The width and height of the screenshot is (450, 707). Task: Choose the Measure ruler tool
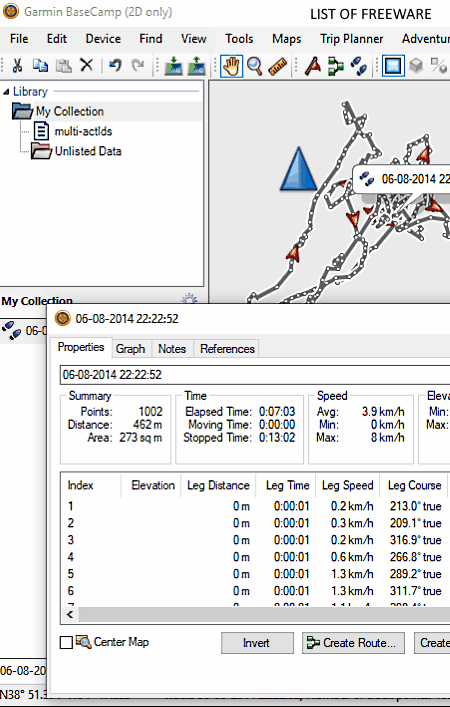(278, 66)
